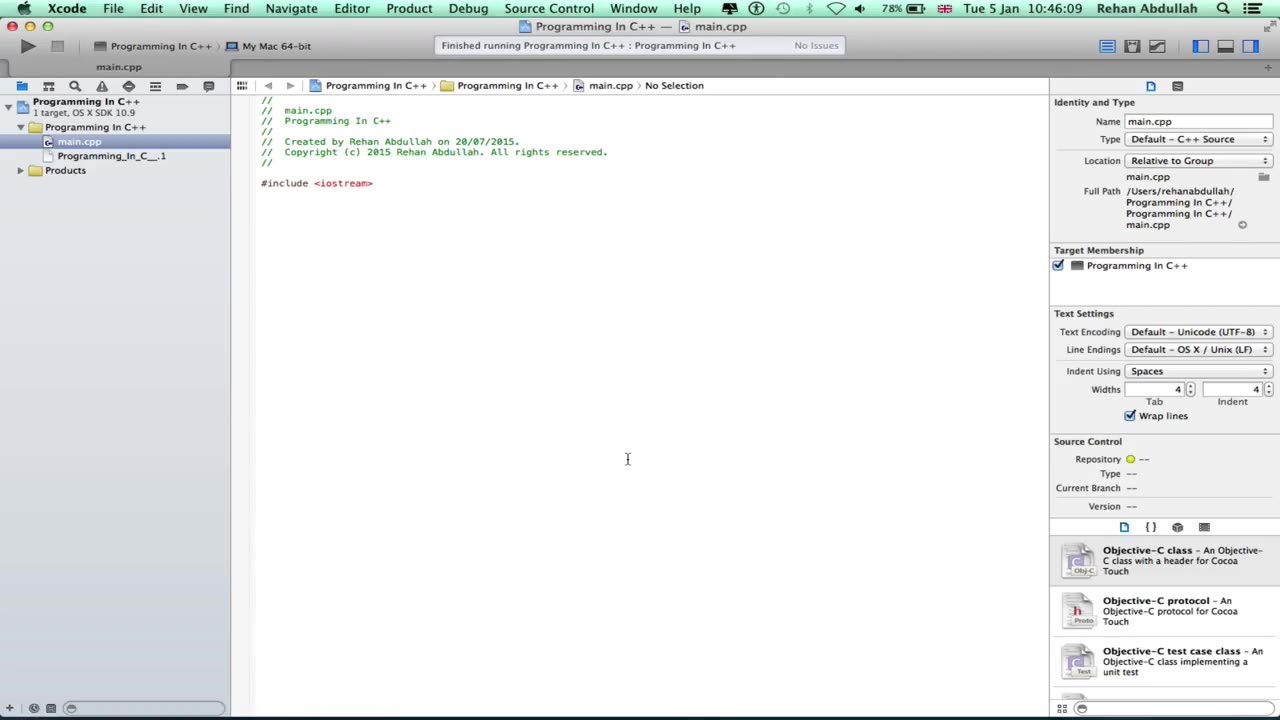
Task: Switch to Version editor mode
Action: pos(1157,46)
